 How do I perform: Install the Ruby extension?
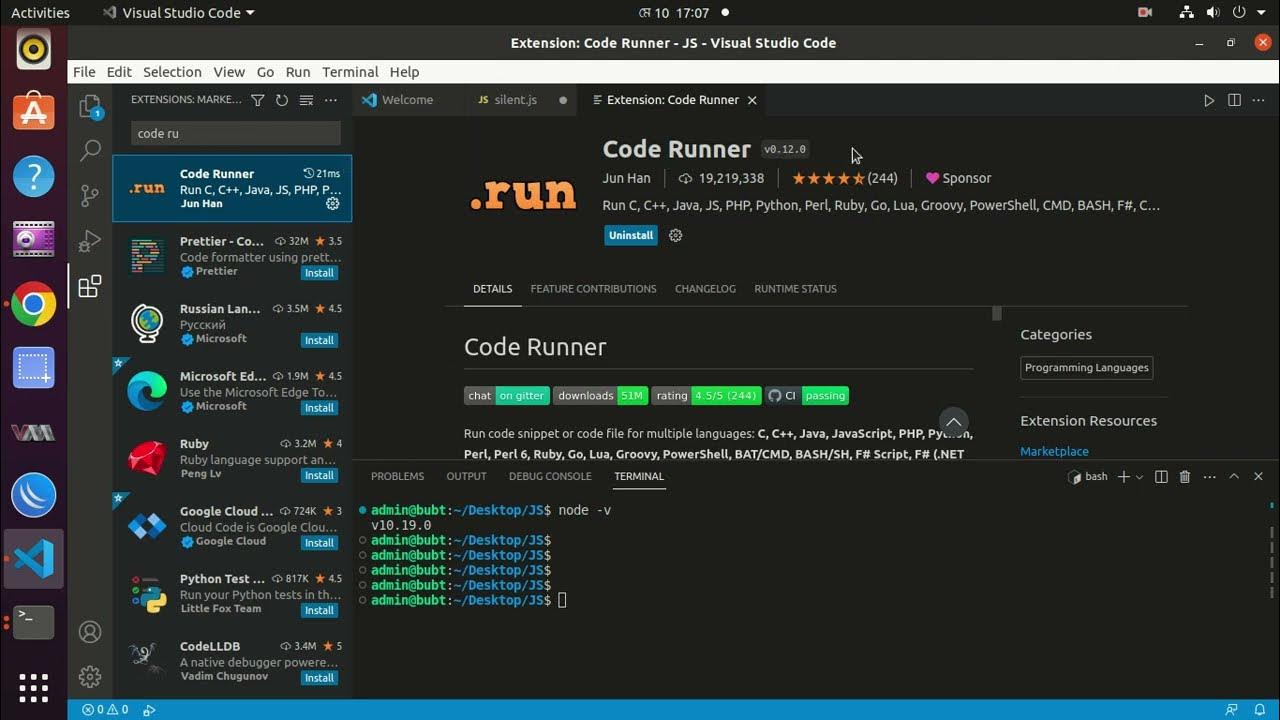pyautogui.click(x=319, y=475)
